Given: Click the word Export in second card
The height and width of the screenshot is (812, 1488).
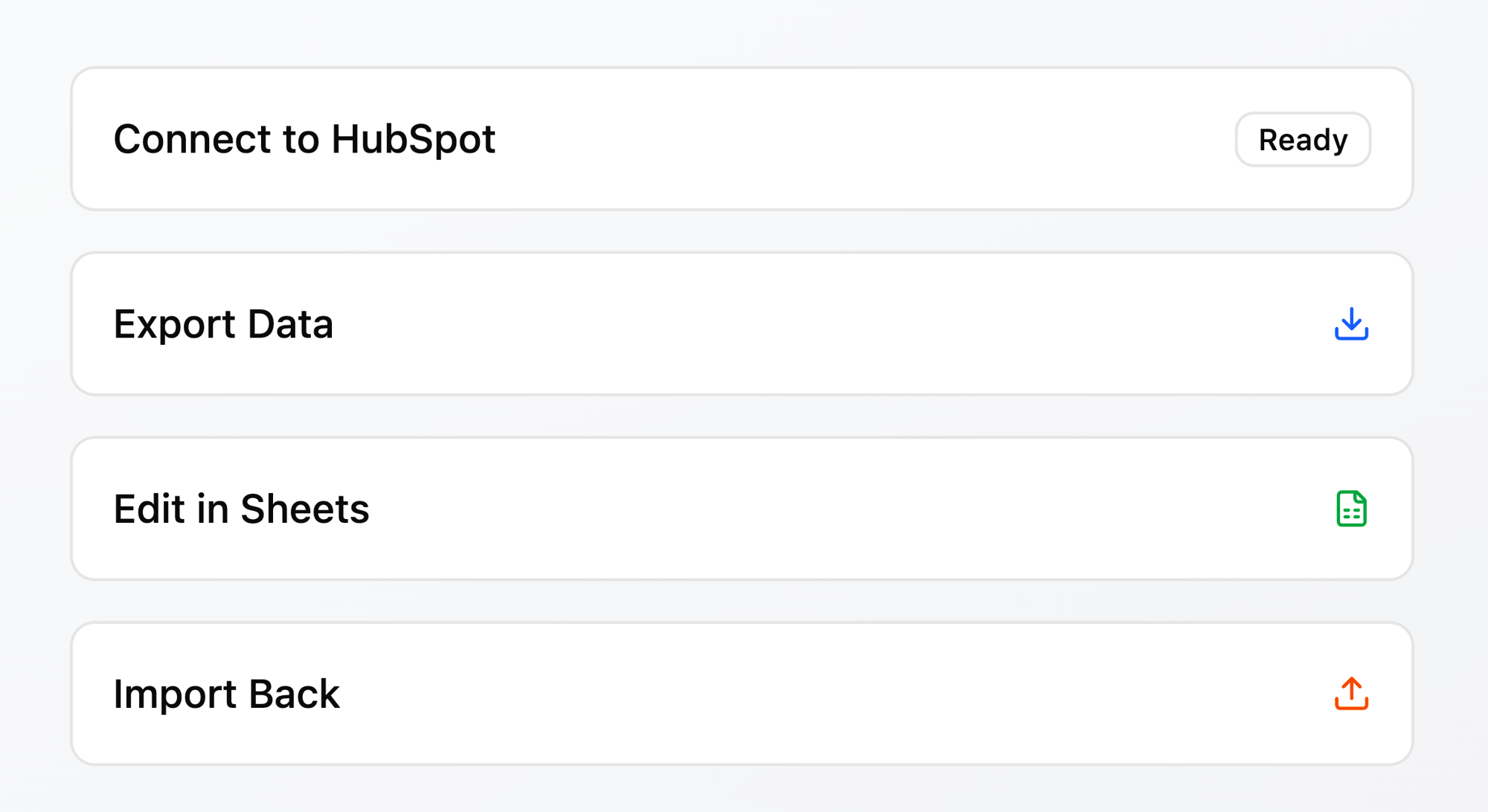Looking at the screenshot, I should point(174,324).
